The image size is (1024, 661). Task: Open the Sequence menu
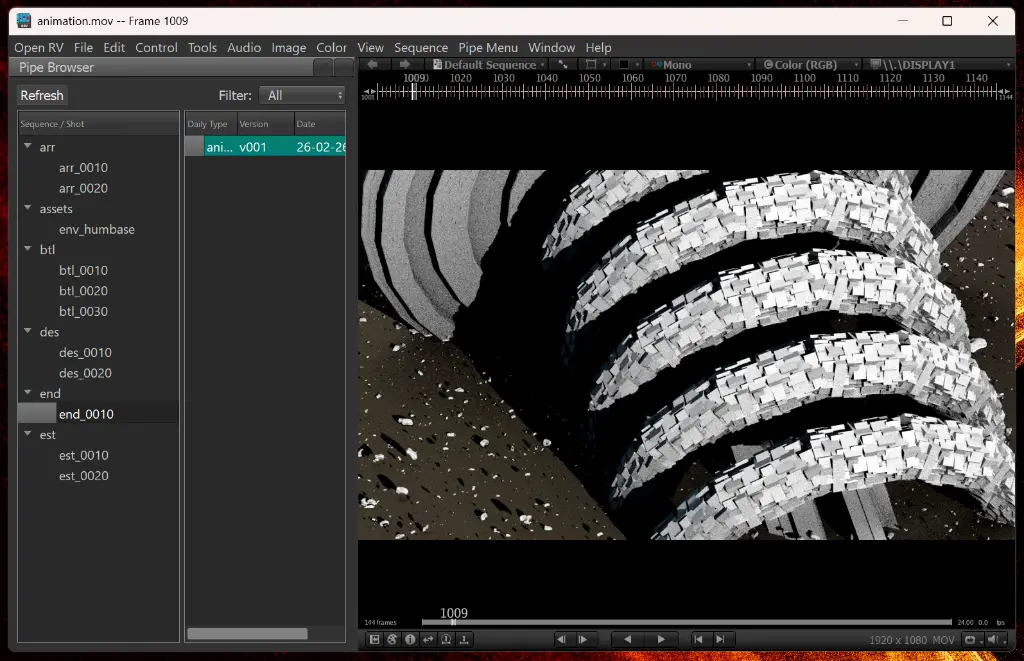[x=421, y=48]
